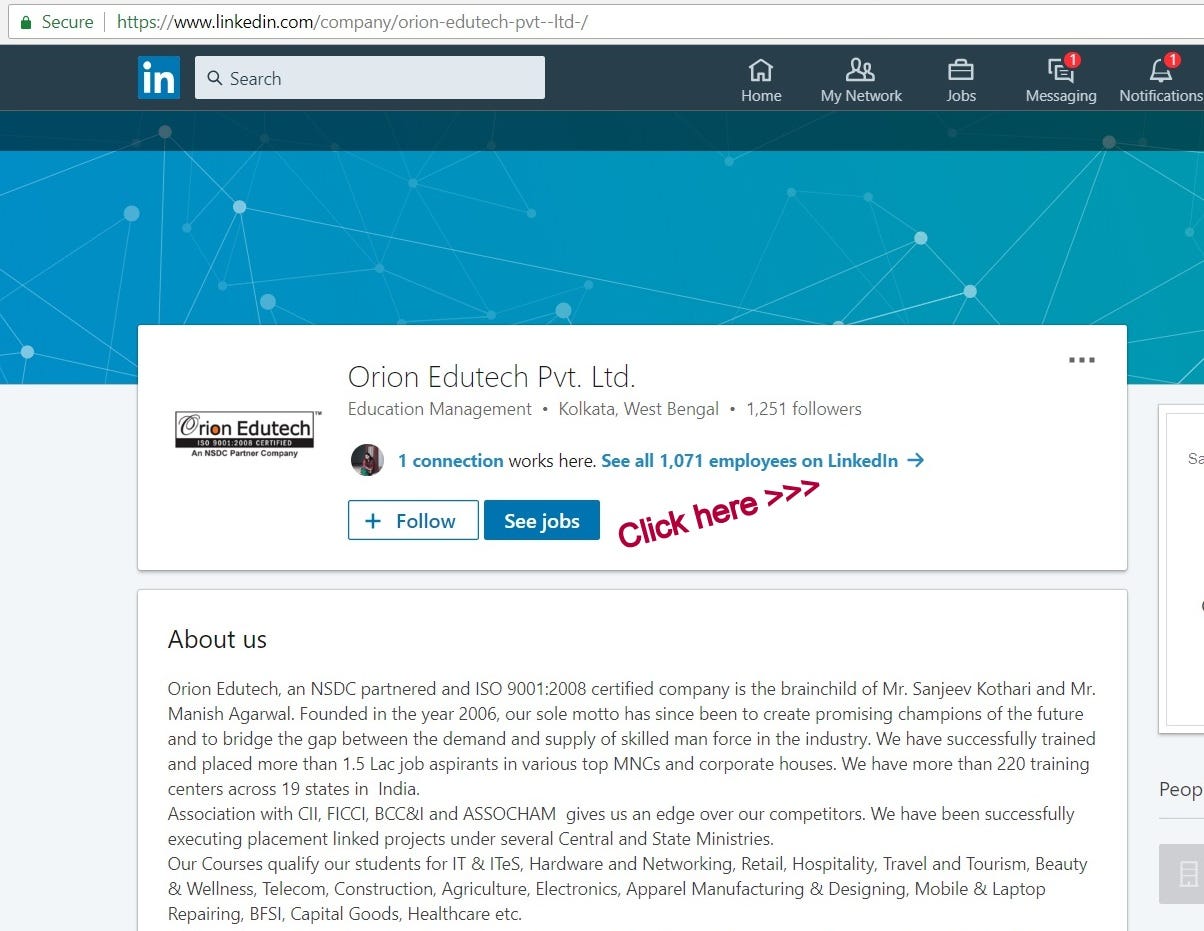This screenshot has height=931, width=1204.
Task: Click the 'Education Management' text
Action: point(440,409)
